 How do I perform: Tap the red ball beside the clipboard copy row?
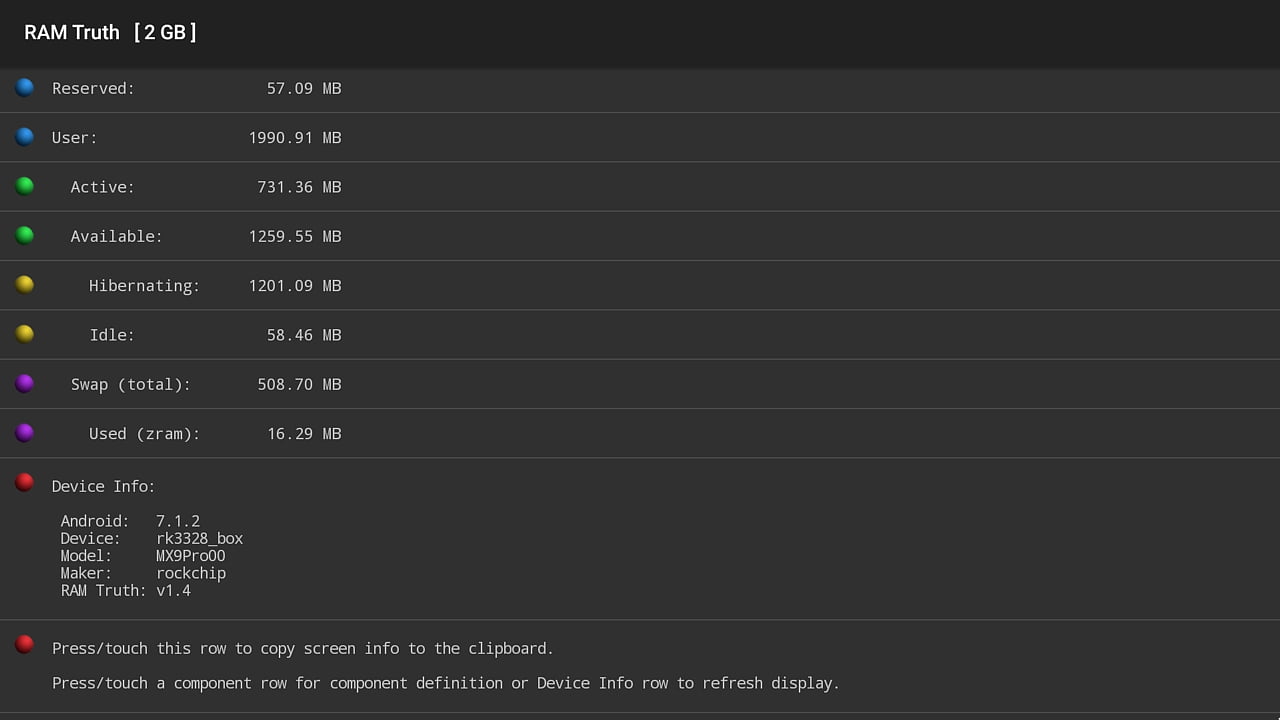click(x=25, y=645)
